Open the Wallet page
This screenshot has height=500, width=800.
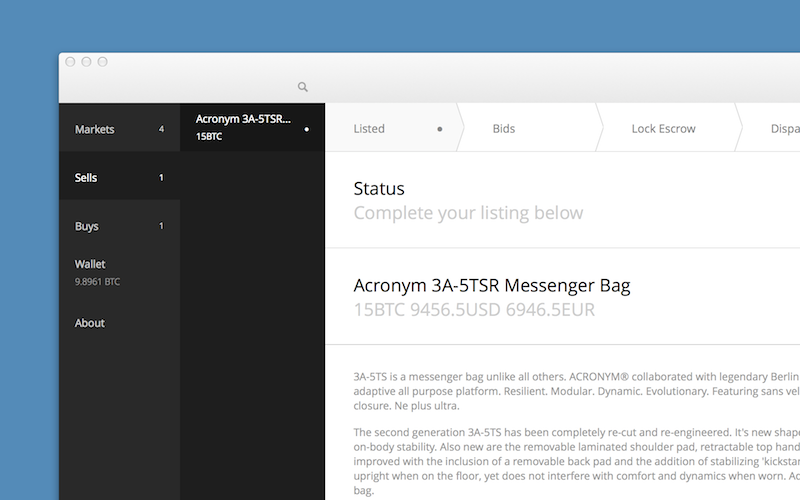click(119, 272)
